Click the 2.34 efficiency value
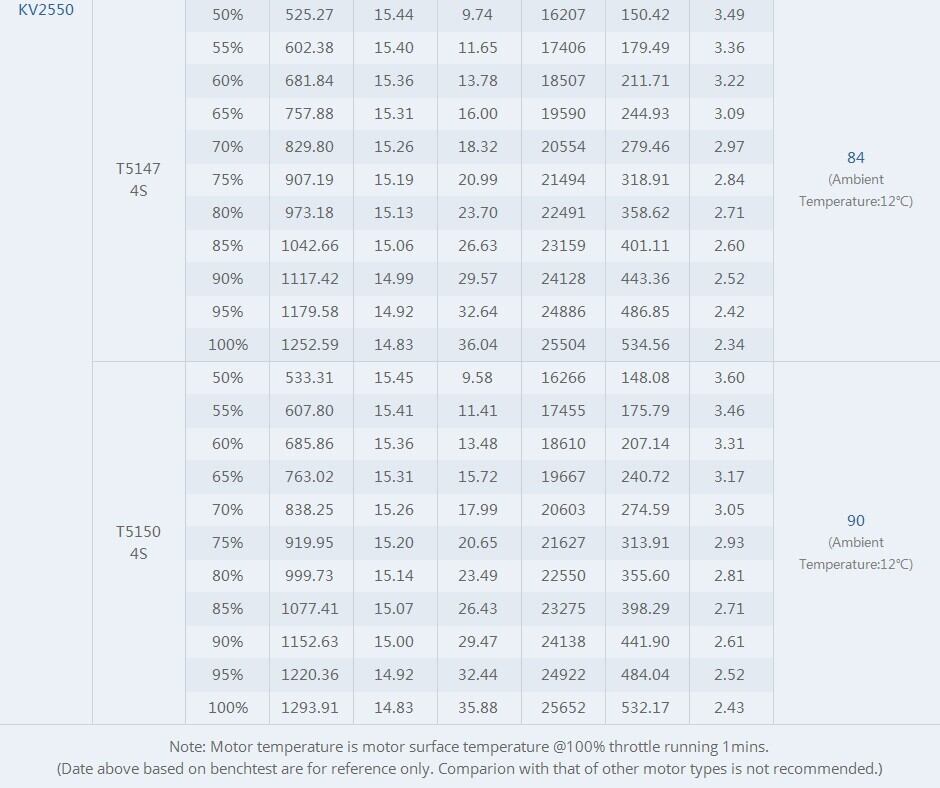Screen dimensions: 940x788 coord(729,345)
